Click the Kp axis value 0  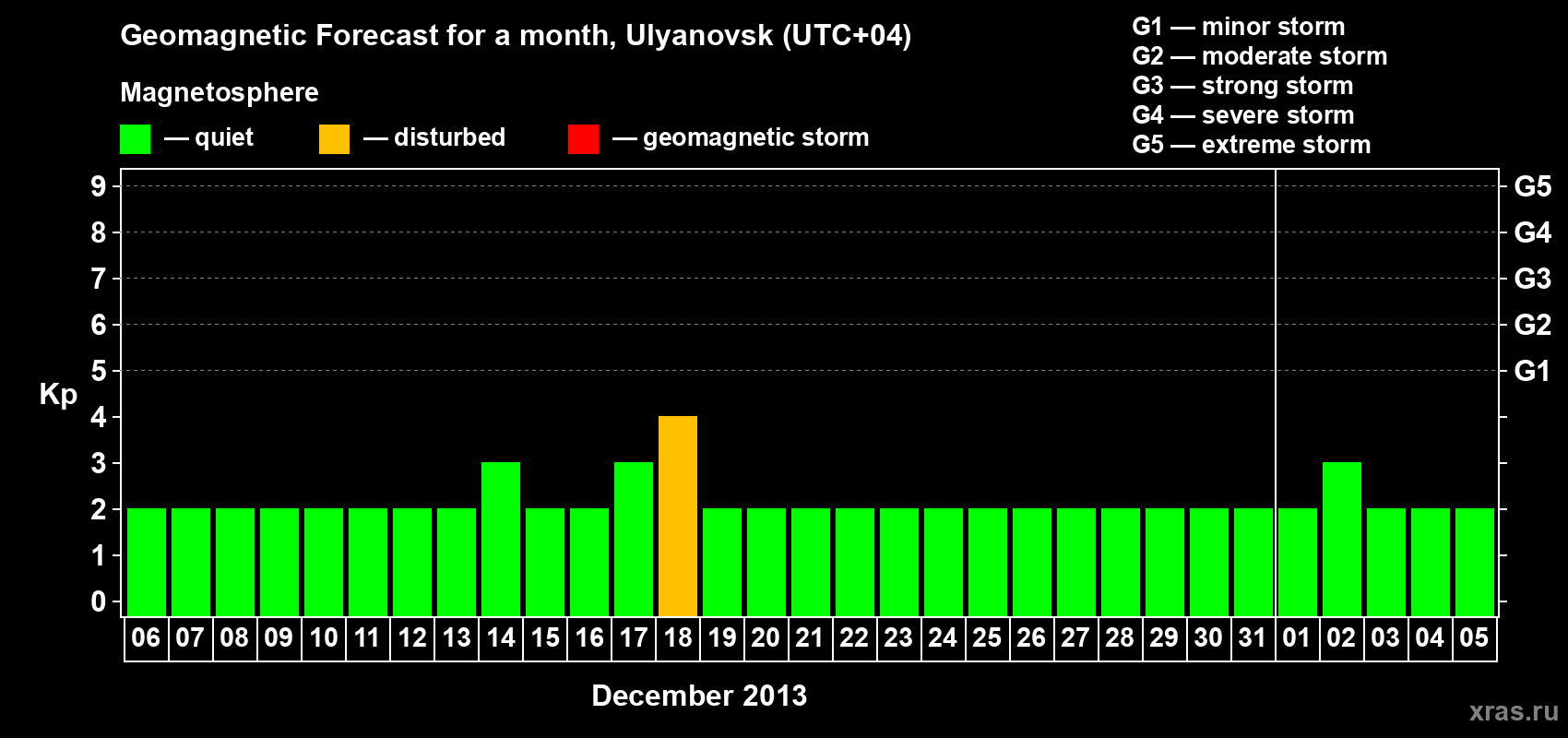[99, 601]
